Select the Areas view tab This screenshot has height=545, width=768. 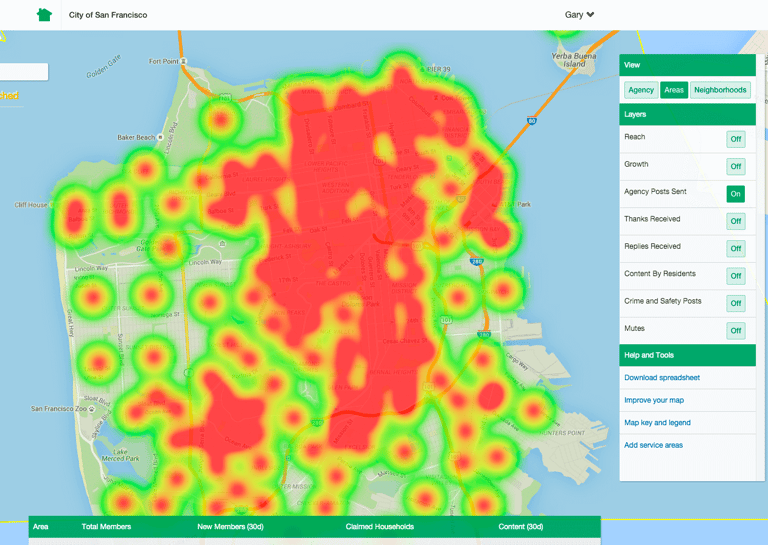[674, 90]
